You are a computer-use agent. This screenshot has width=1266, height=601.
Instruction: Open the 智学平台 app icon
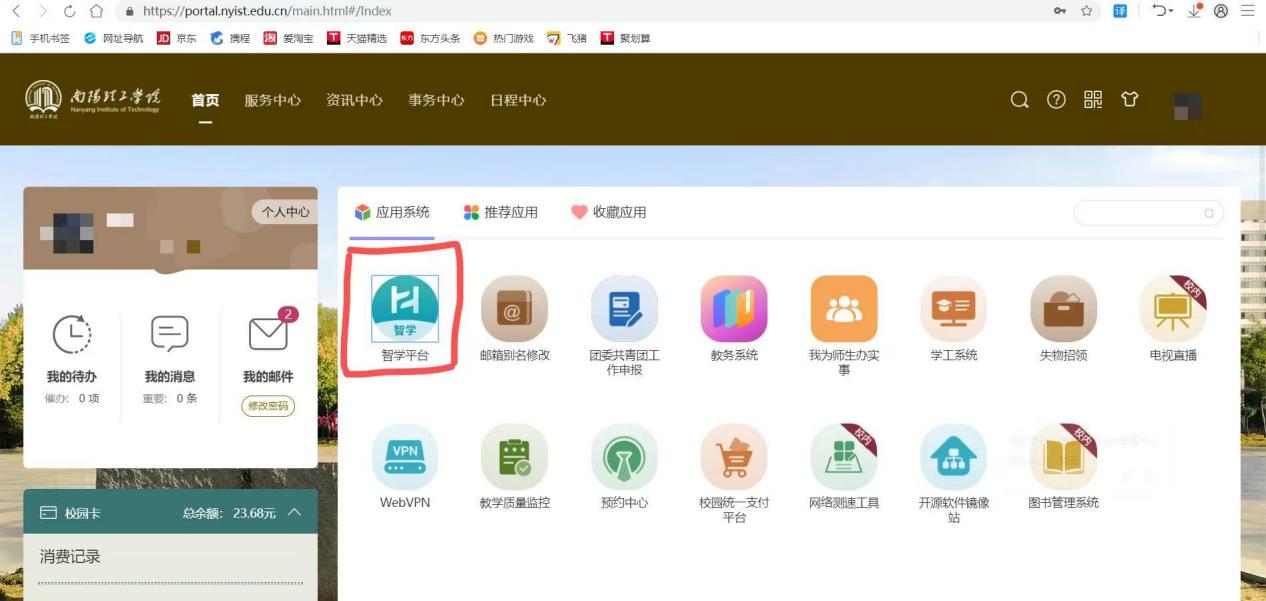[x=404, y=309]
